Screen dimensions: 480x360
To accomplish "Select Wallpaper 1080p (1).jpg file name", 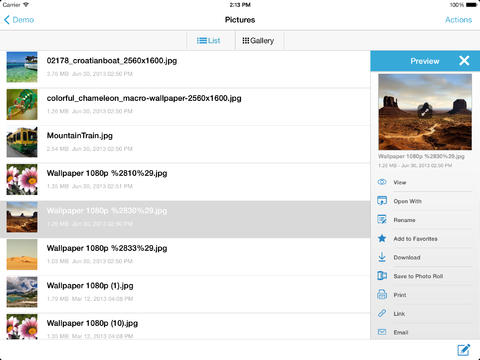I will click(x=90, y=286).
